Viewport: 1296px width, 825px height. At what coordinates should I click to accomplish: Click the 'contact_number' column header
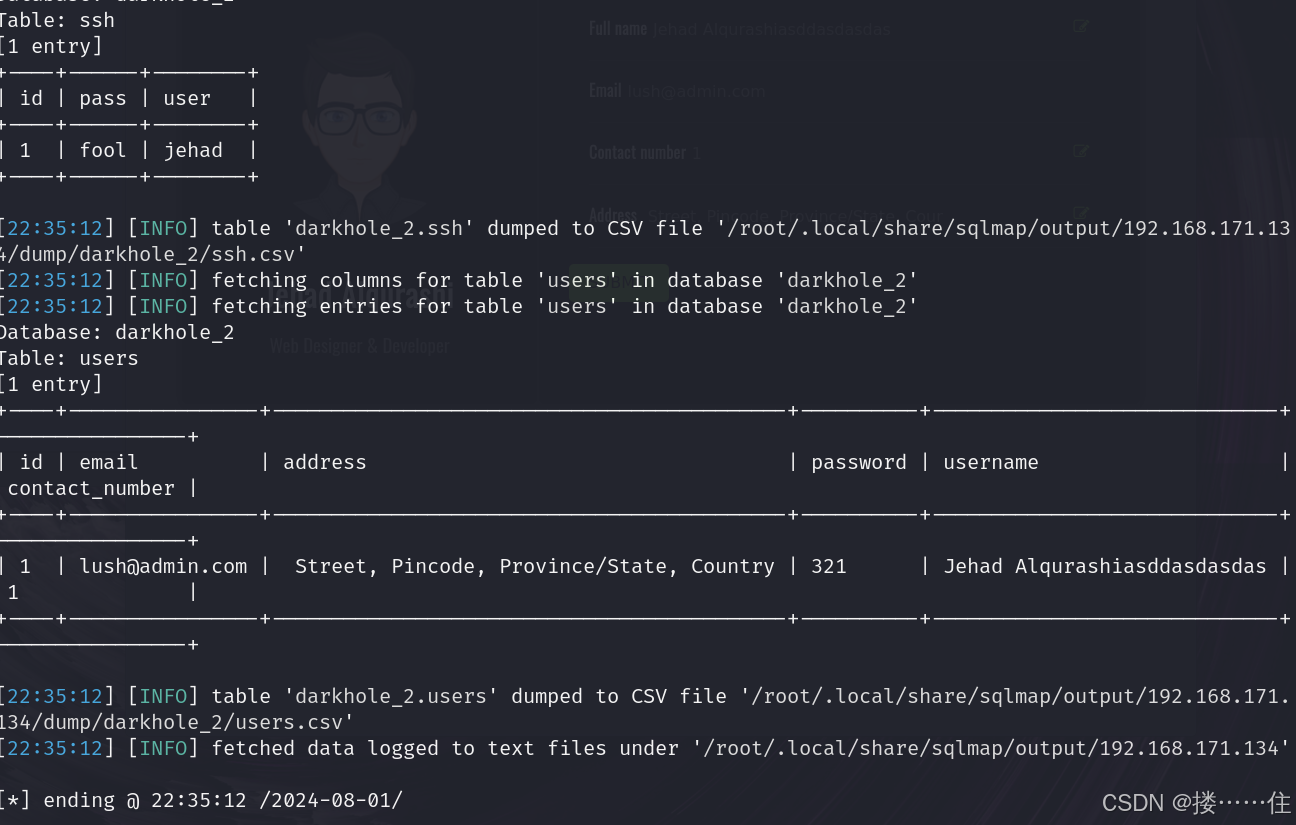(91, 488)
